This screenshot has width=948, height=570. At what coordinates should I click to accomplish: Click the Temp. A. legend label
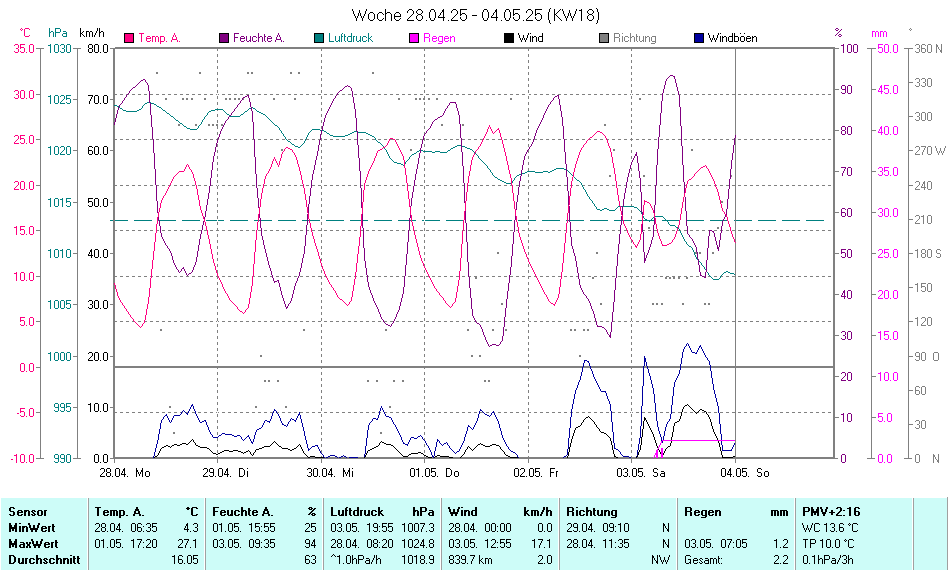coord(160,38)
